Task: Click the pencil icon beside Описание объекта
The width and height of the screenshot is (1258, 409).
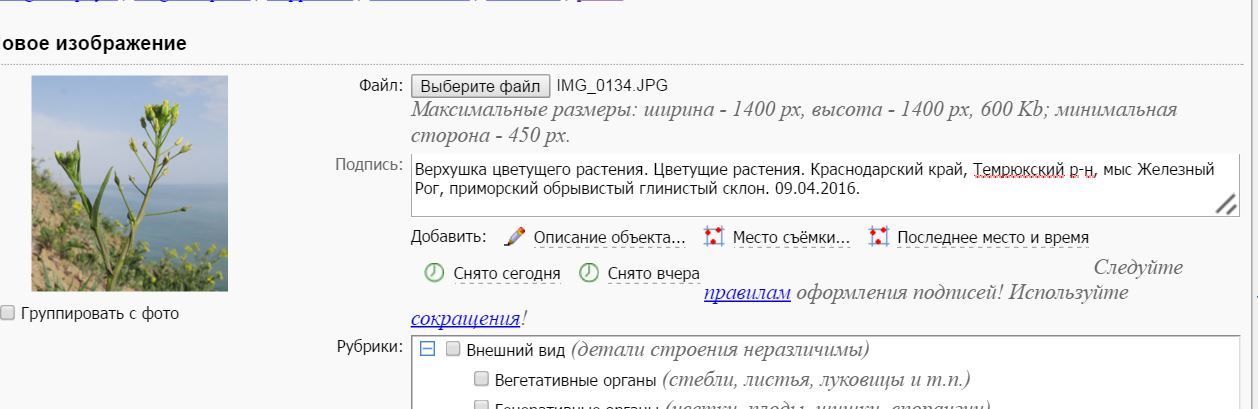Action: click(x=515, y=237)
